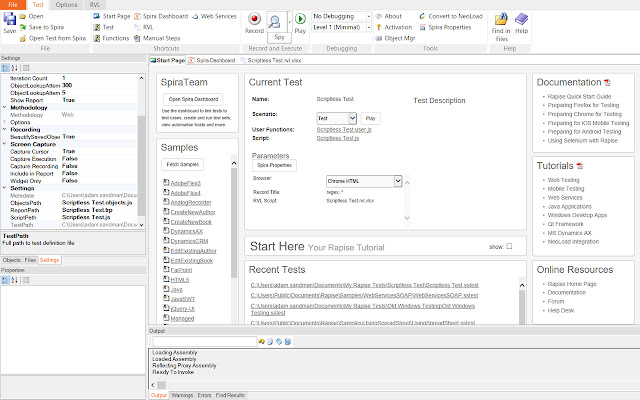Open Errors output tab

click(204, 395)
